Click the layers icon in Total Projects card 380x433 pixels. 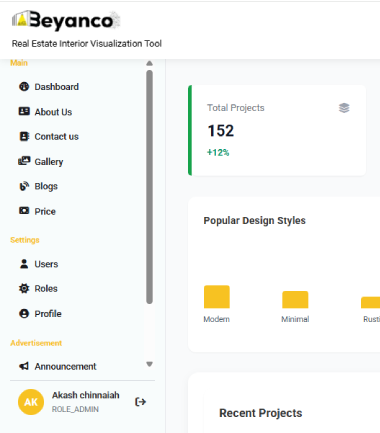point(344,108)
